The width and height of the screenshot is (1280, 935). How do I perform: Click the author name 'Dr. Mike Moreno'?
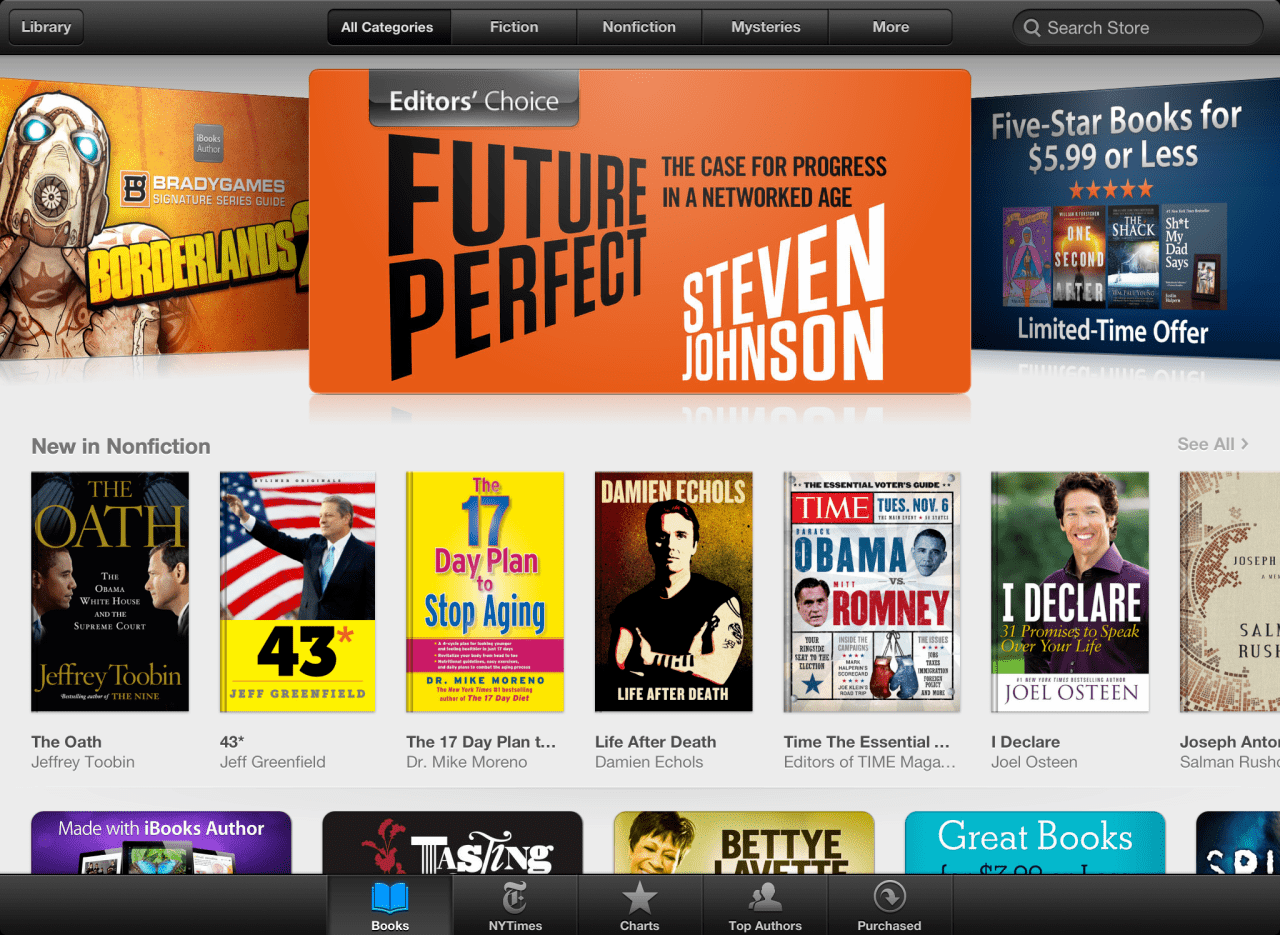coord(467,762)
